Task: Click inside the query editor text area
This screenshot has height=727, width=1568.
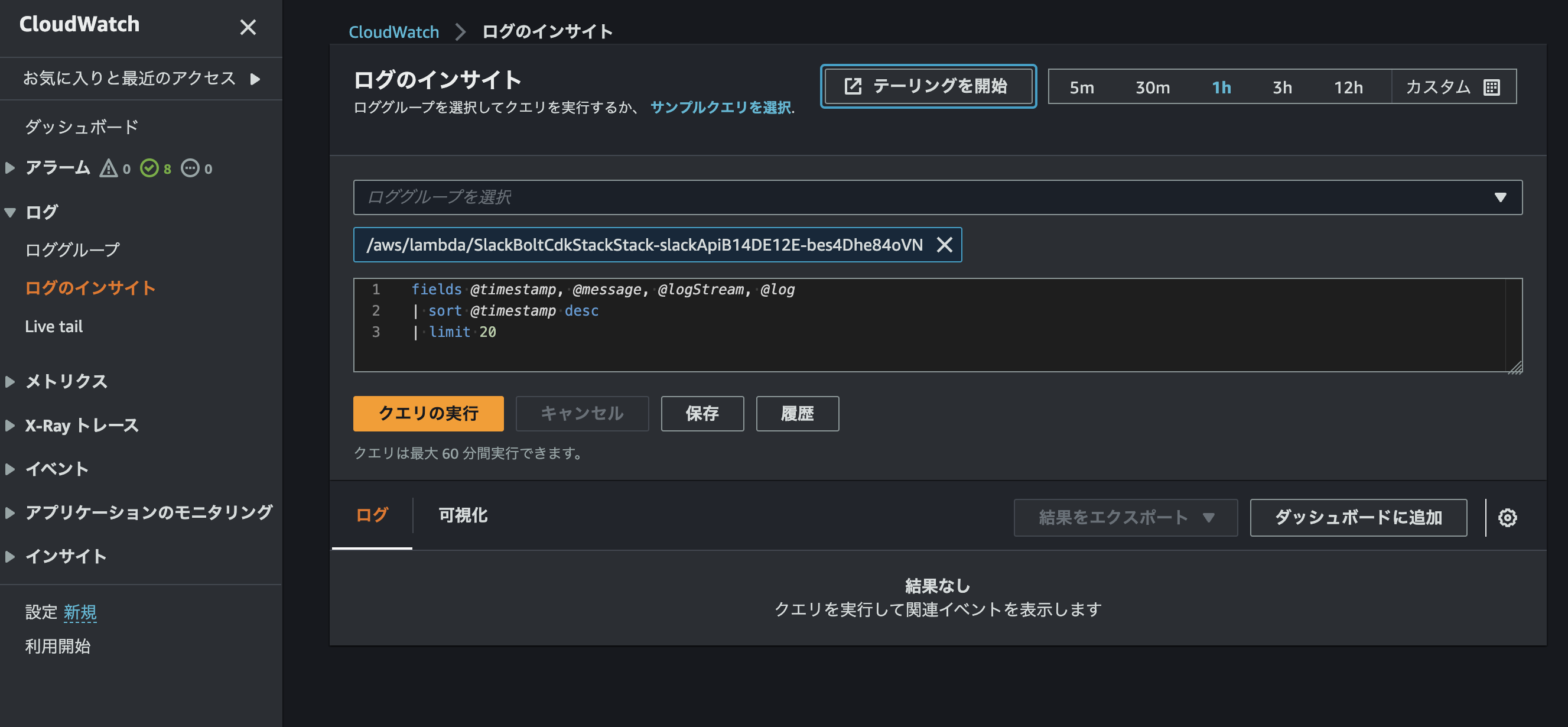Action: pos(791,323)
